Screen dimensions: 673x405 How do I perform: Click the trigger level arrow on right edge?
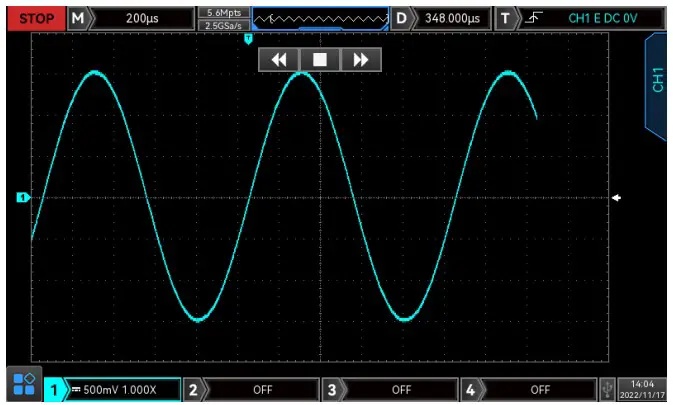point(616,198)
